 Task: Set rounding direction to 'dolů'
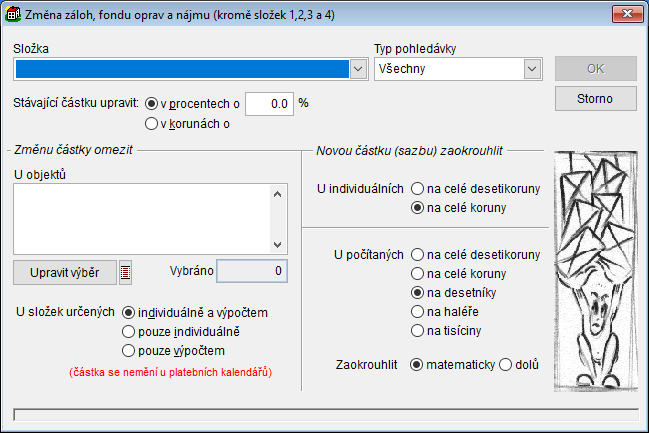505,364
